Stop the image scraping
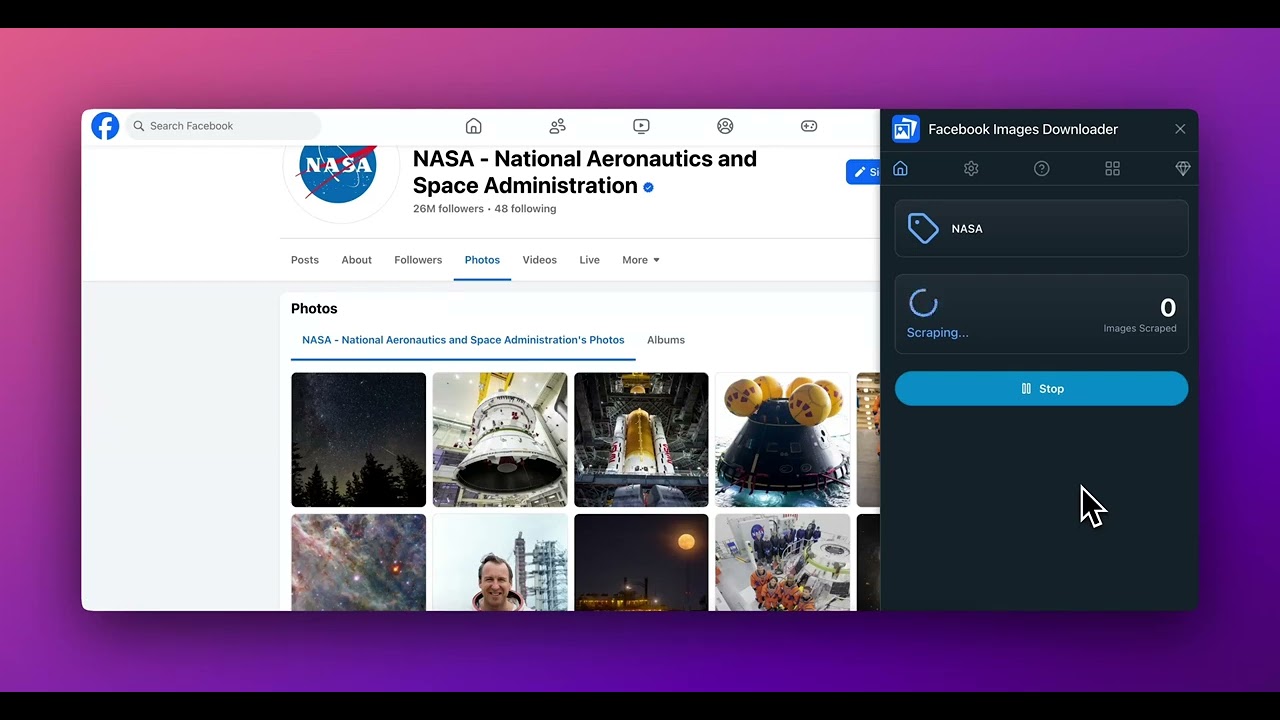1280x720 pixels. tap(1041, 389)
